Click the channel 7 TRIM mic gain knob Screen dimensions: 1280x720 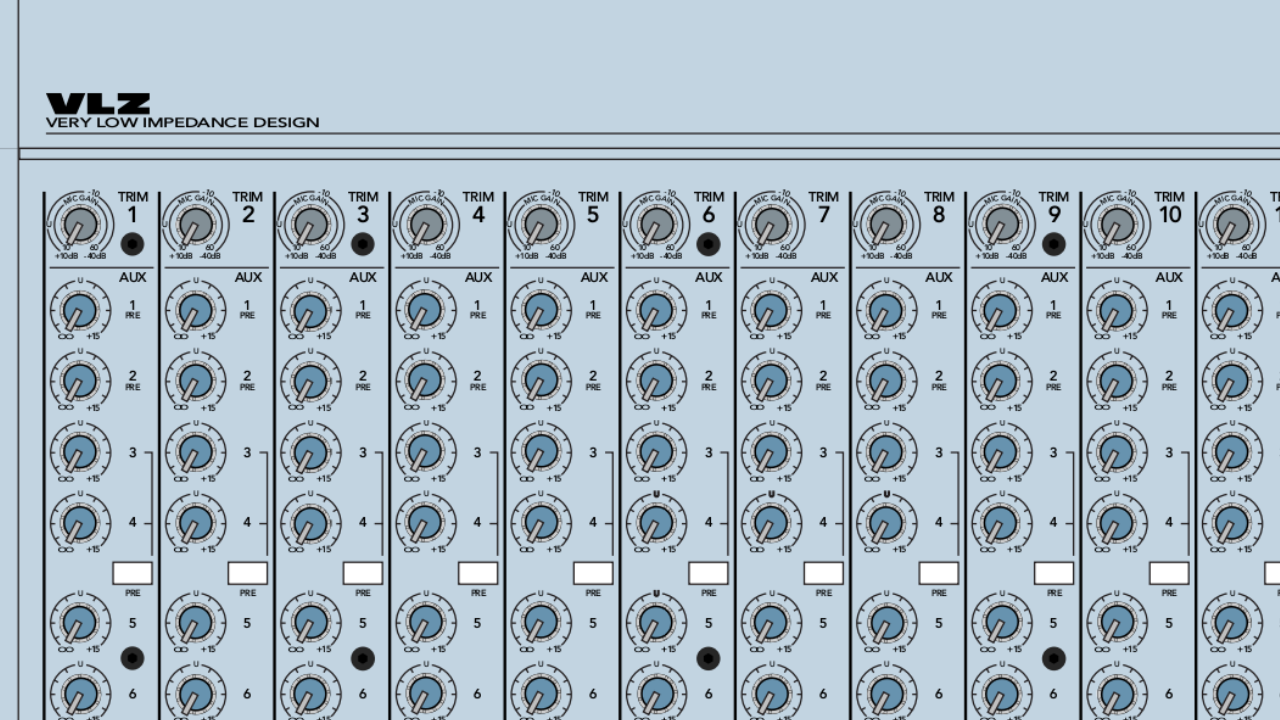(771, 223)
